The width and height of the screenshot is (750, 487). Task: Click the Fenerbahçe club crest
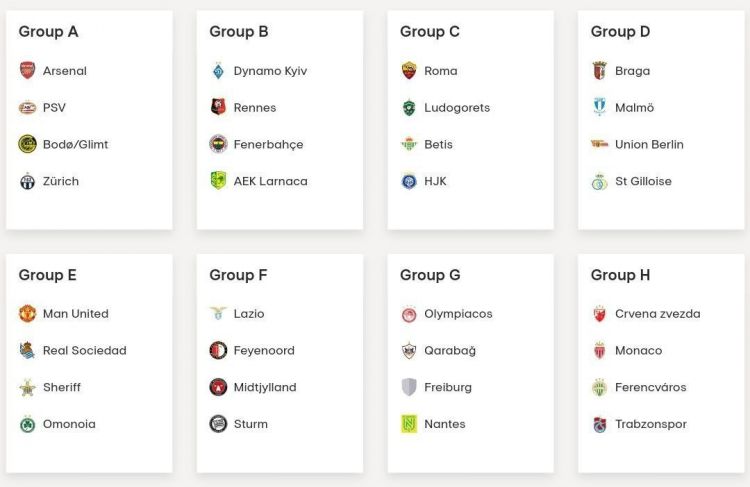pyautogui.click(x=218, y=144)
